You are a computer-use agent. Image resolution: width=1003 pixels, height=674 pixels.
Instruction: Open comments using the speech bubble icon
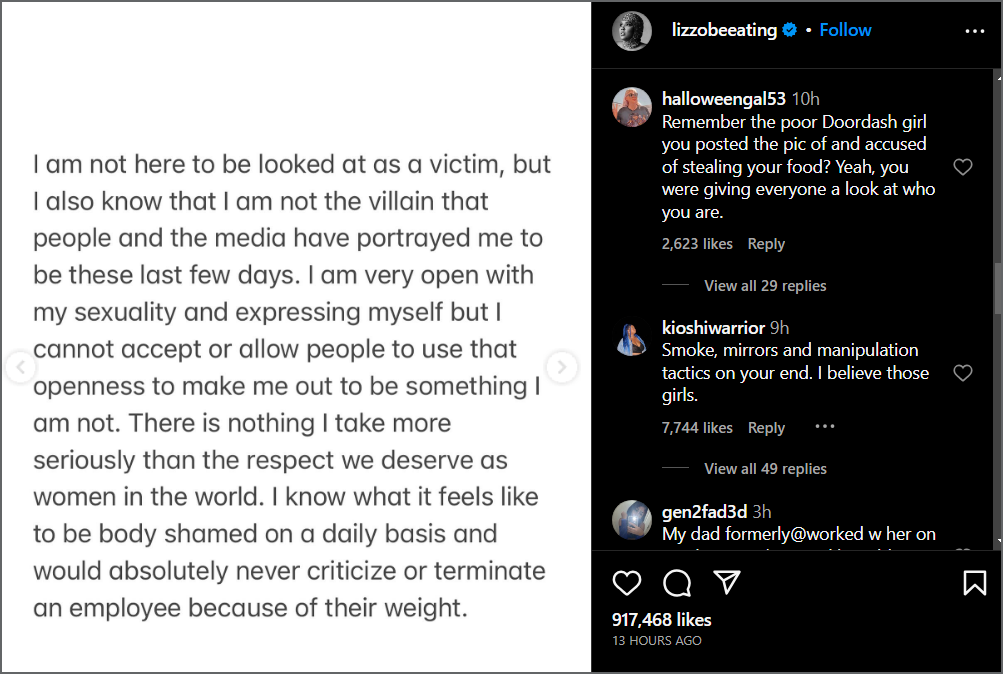pyautogui.click(x=677, y=583)
